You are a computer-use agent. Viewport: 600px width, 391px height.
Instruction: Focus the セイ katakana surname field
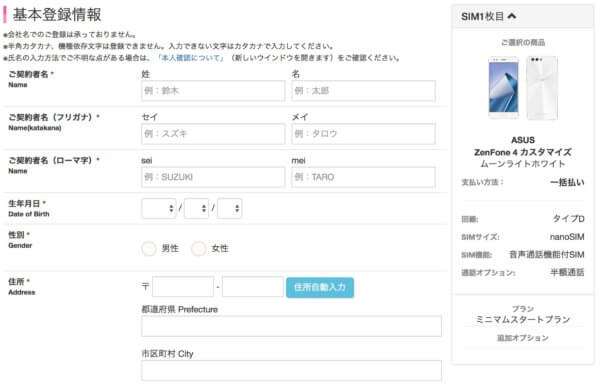[x=213, y=134]
